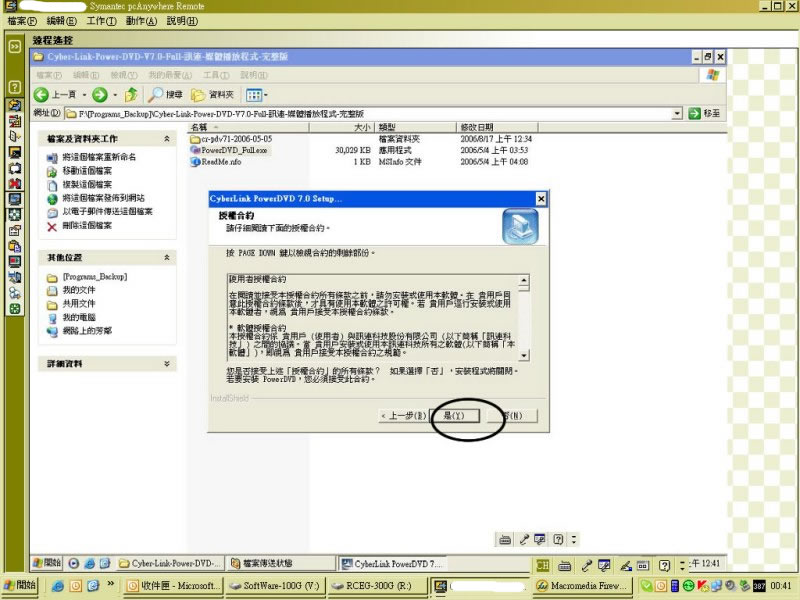Open the Forward button history dropdown arrow
The width and height of the screenshot is (800, 600).
click(x=115, y=95)
